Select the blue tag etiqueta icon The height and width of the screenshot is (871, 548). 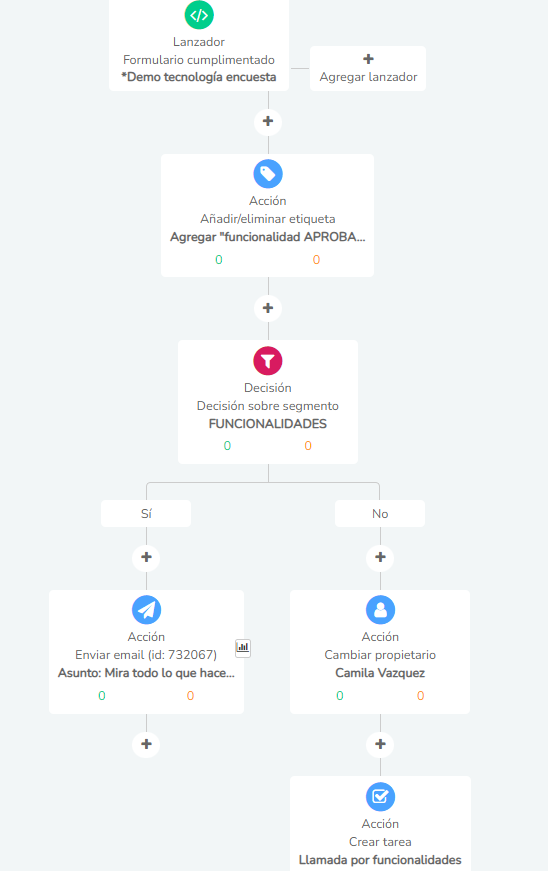click(268, 174)
